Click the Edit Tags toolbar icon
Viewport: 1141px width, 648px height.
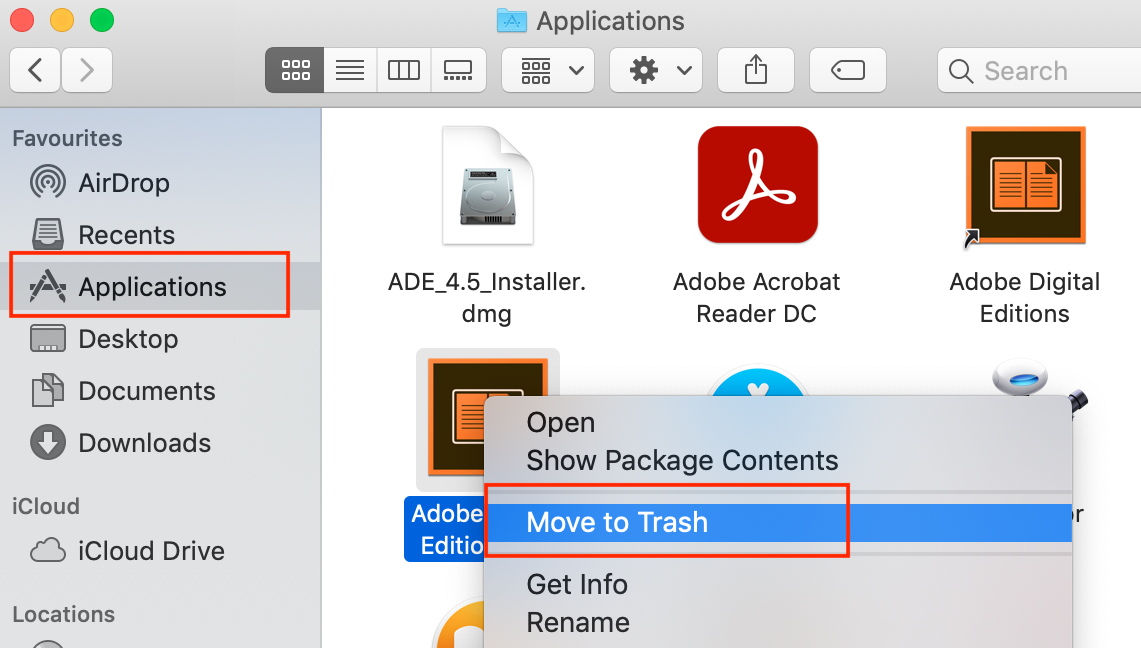(x=848, y=71)
